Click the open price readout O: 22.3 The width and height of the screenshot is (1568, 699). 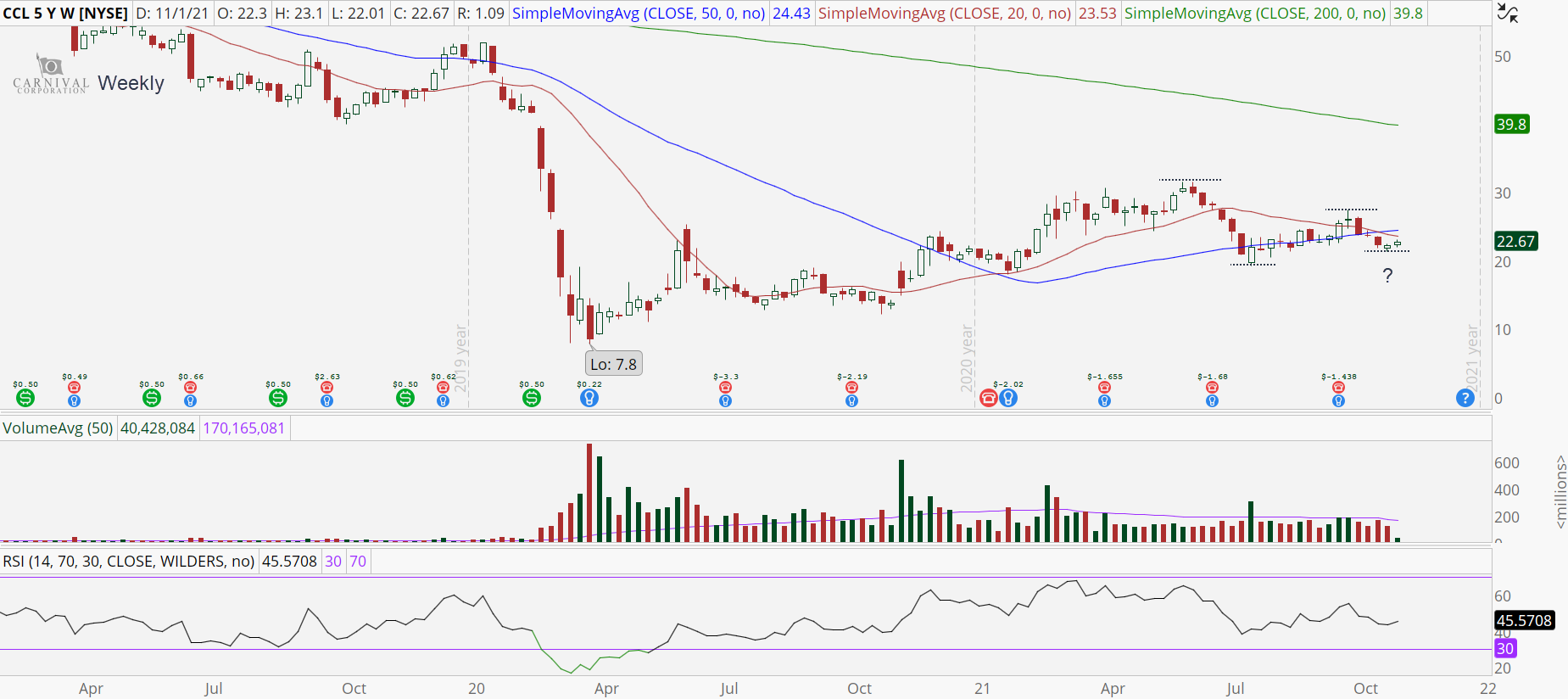(x=242, y=14)
